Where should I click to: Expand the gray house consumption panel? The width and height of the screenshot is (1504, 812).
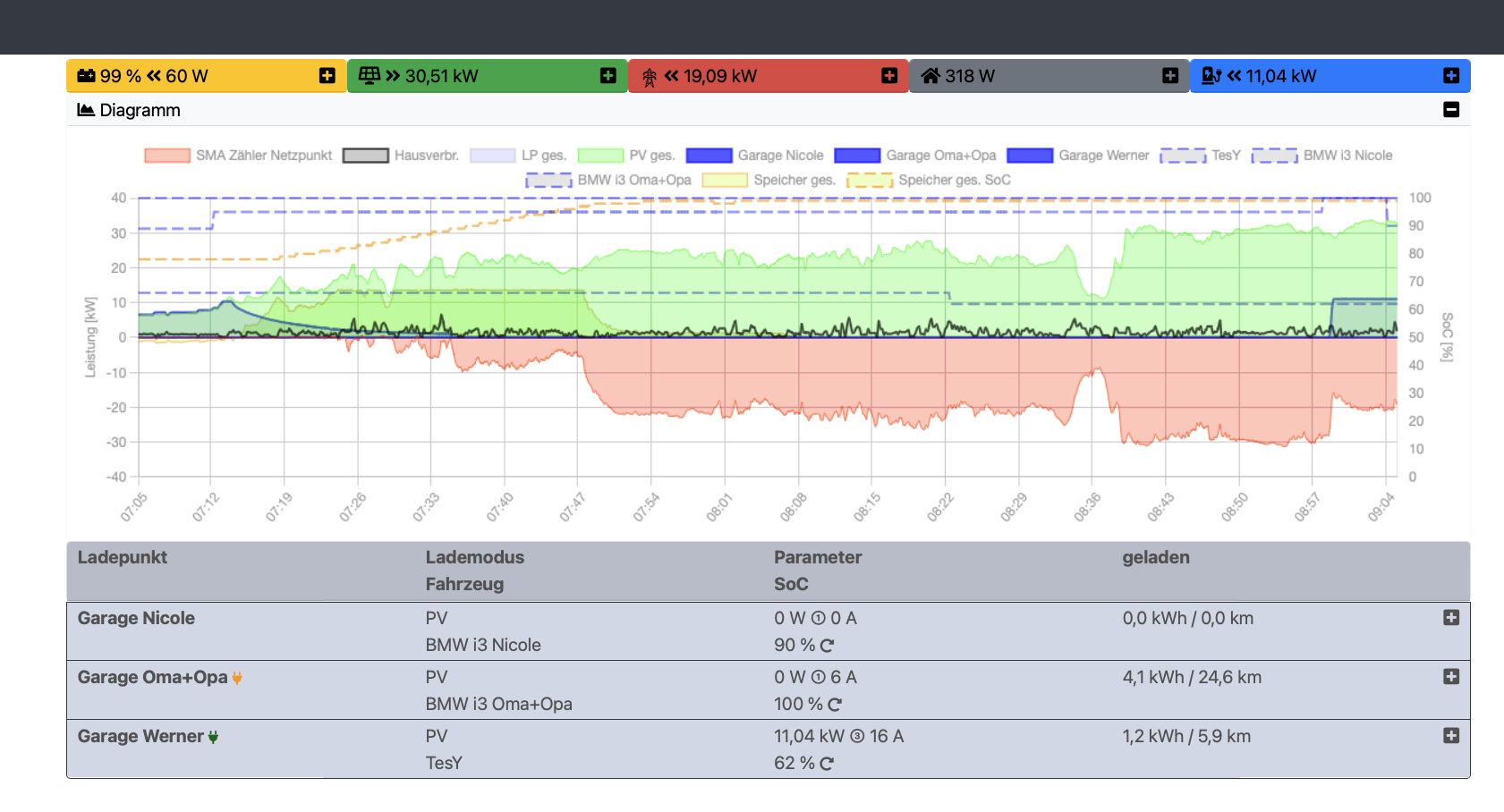click(1170, 76)
